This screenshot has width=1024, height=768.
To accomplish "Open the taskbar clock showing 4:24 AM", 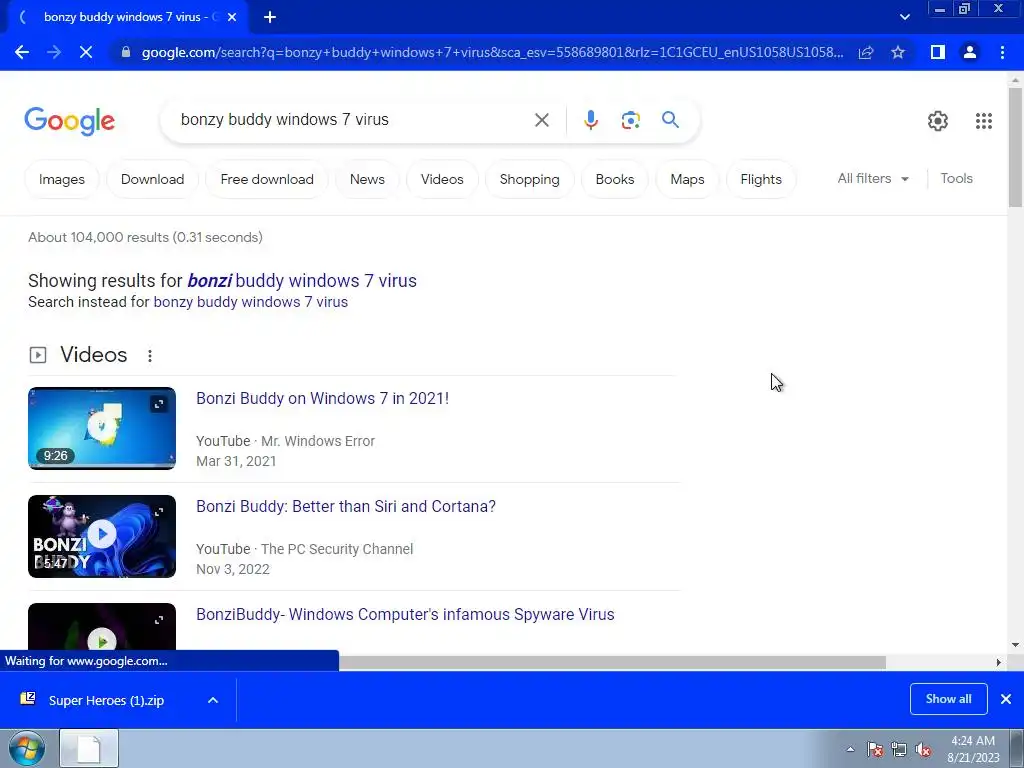I will click(973, 749).
